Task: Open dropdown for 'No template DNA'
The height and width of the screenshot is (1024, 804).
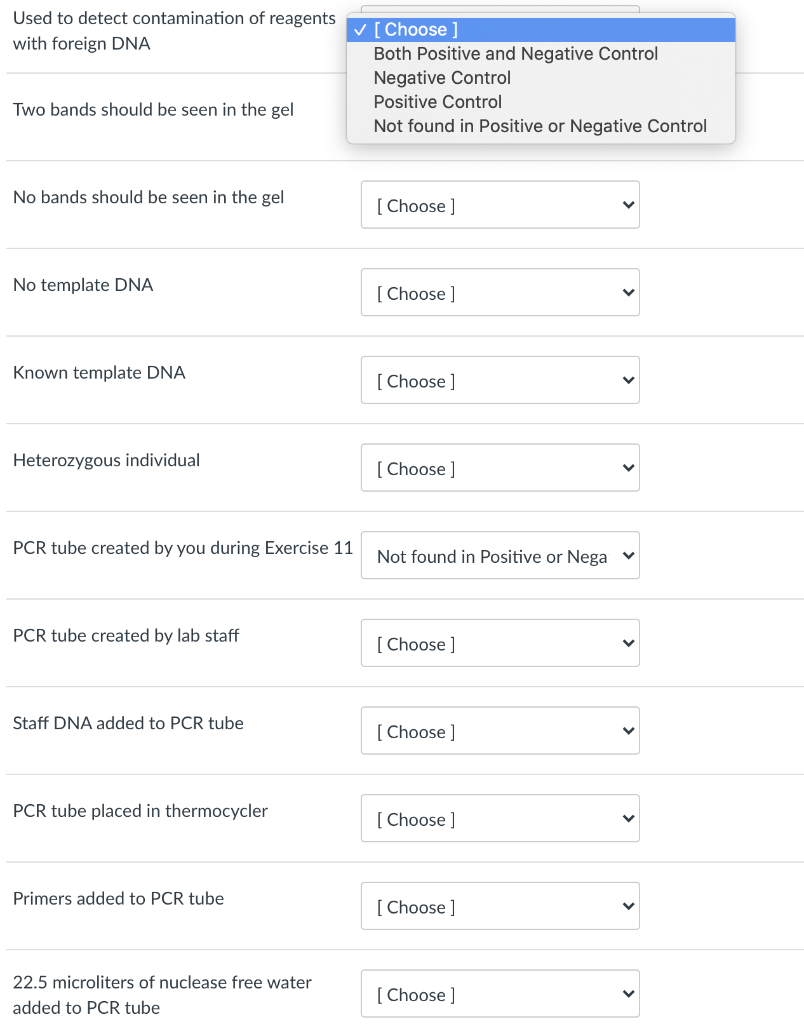Action: (x=500, y=294)
